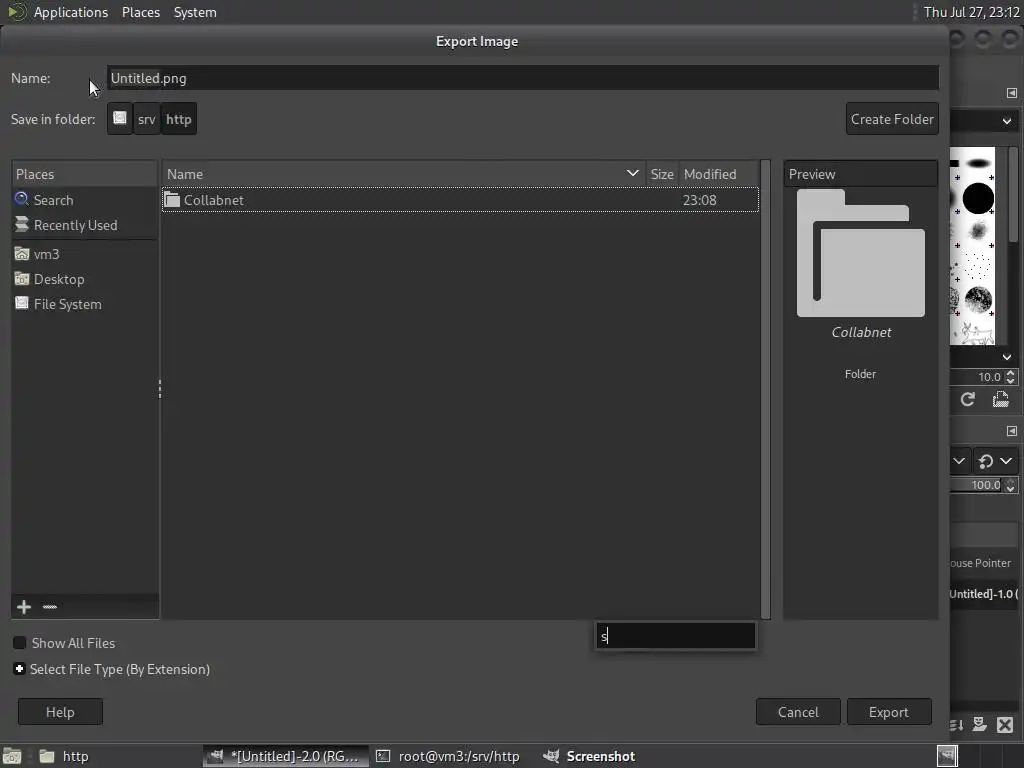This screenshot has width=1024, height=768.
Task: Click the Collabnet folder icon in list
Action: coord(172,200)
